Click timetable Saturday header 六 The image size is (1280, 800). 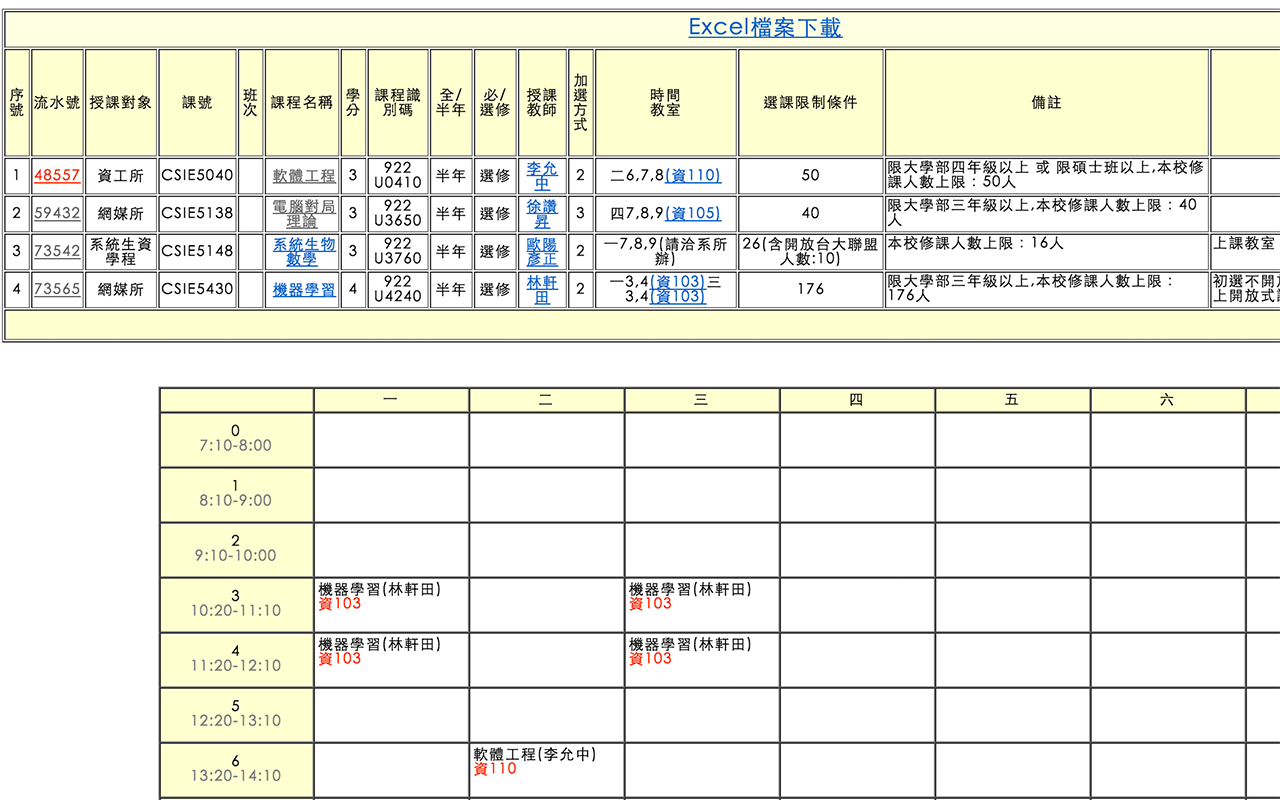(1168, 400)
